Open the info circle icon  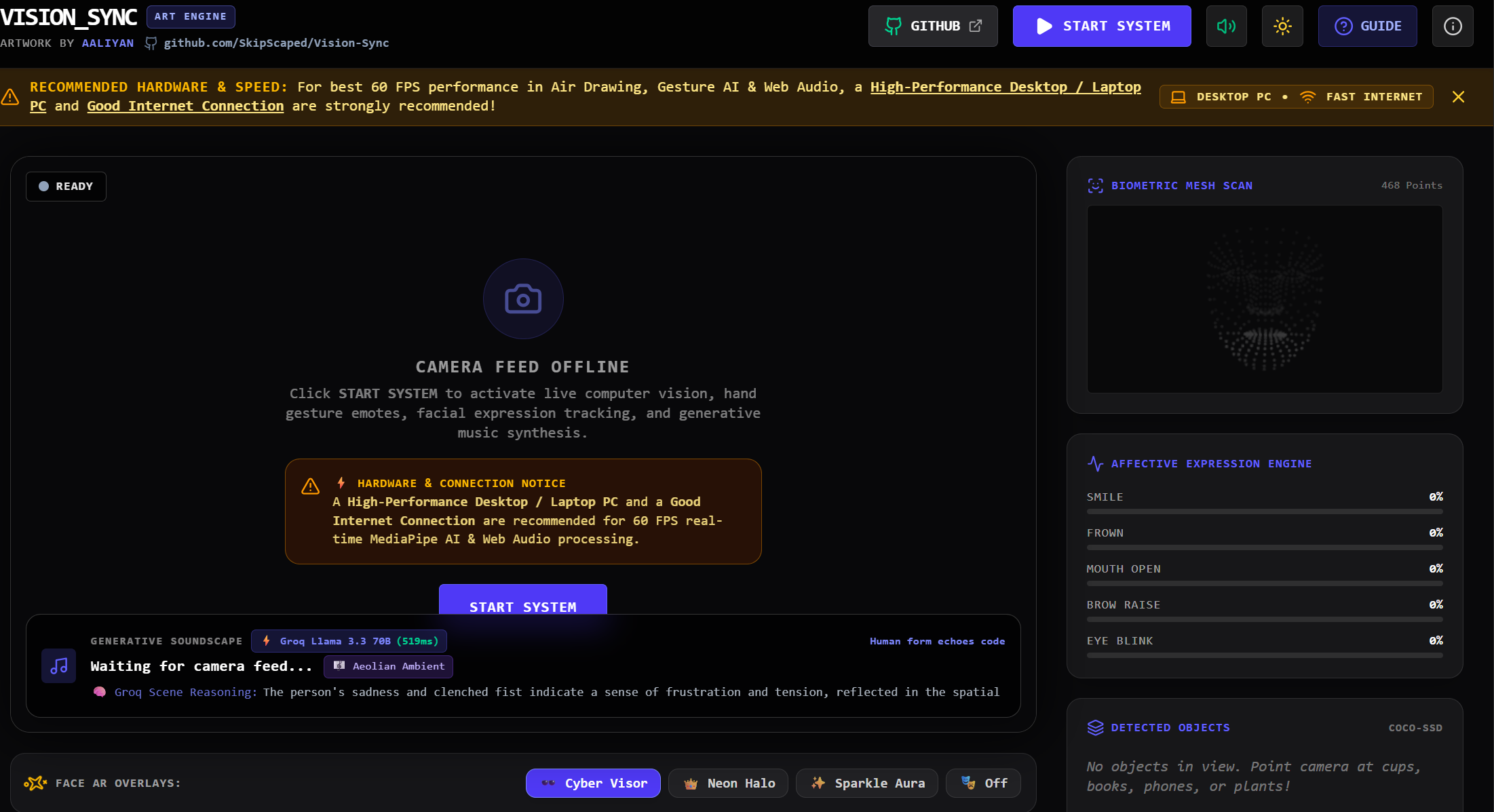coord(1453,26)
